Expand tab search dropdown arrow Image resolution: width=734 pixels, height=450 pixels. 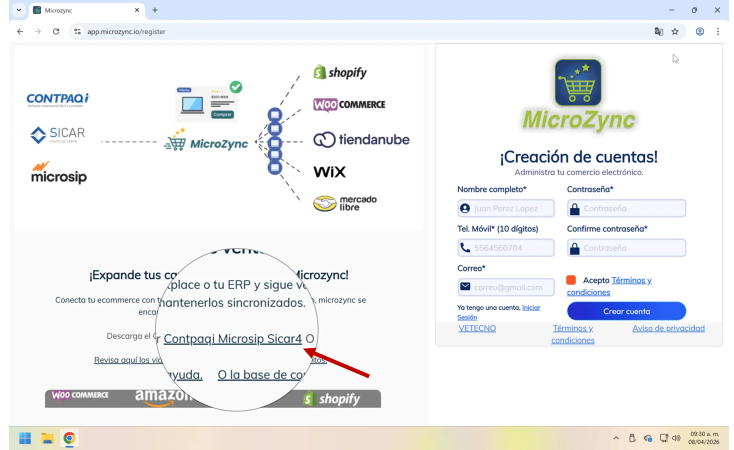click(19, 10)
